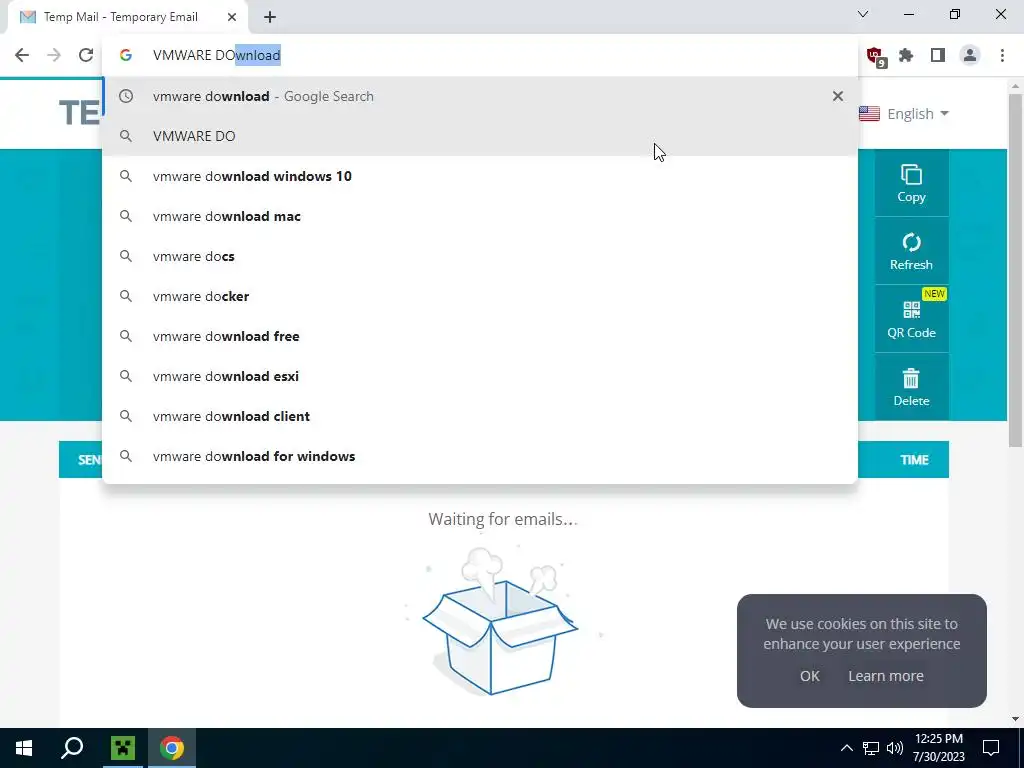Open the tab search chevron
The width and height of the screenshot is (1024, 768).
[x=863, y=14]
